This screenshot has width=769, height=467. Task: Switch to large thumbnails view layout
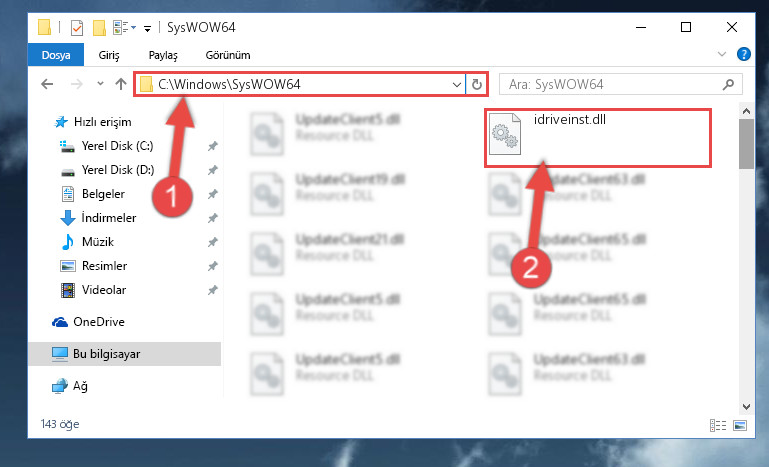coord(740,425)
